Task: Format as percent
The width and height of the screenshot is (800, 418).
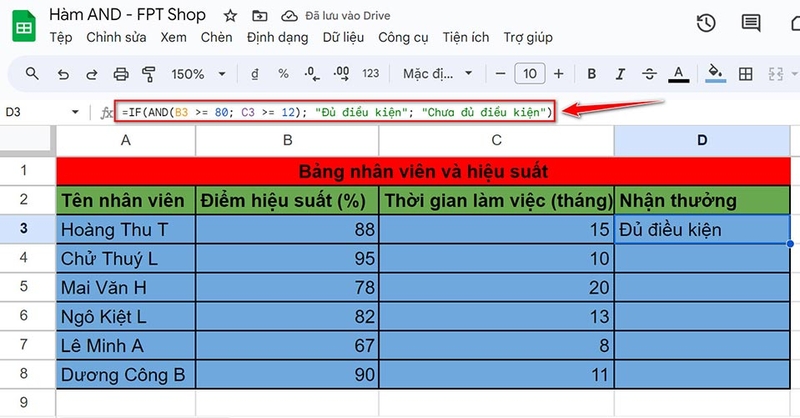Action: point(283,74)
